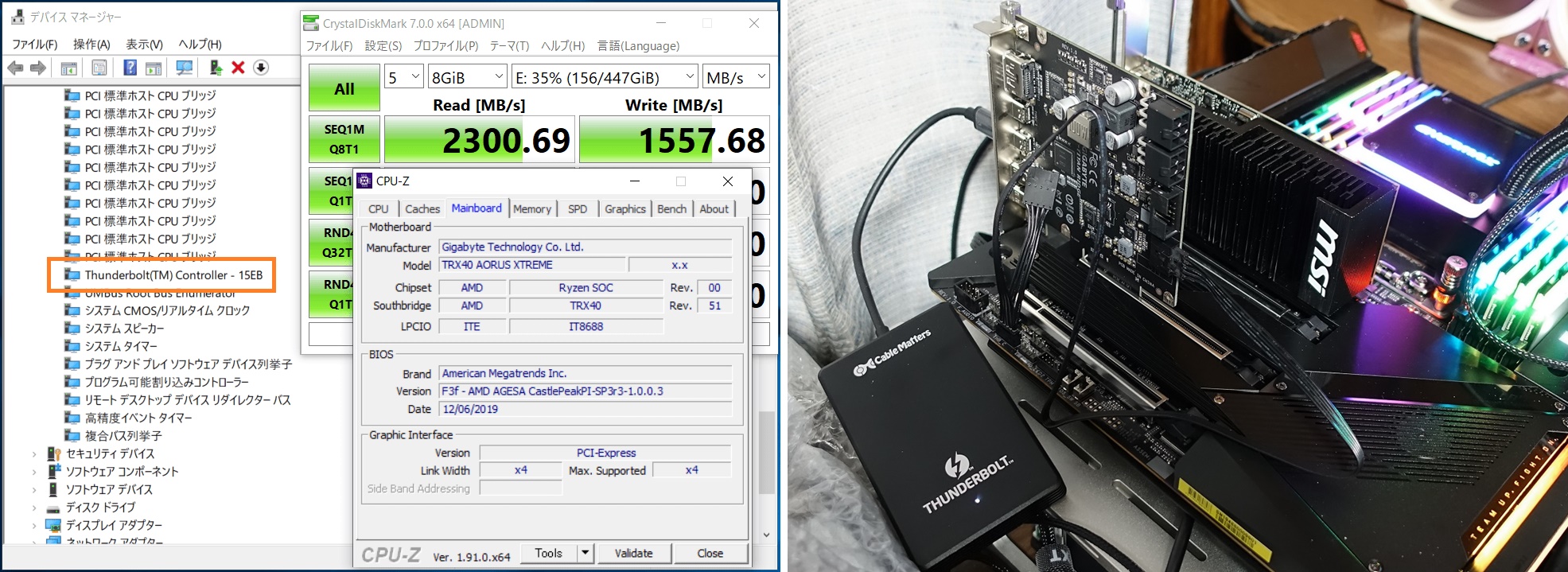Click the green All button in CrystalDiskMark
The width and height of the screenshot is (1568, 572).
coord(344,88)
